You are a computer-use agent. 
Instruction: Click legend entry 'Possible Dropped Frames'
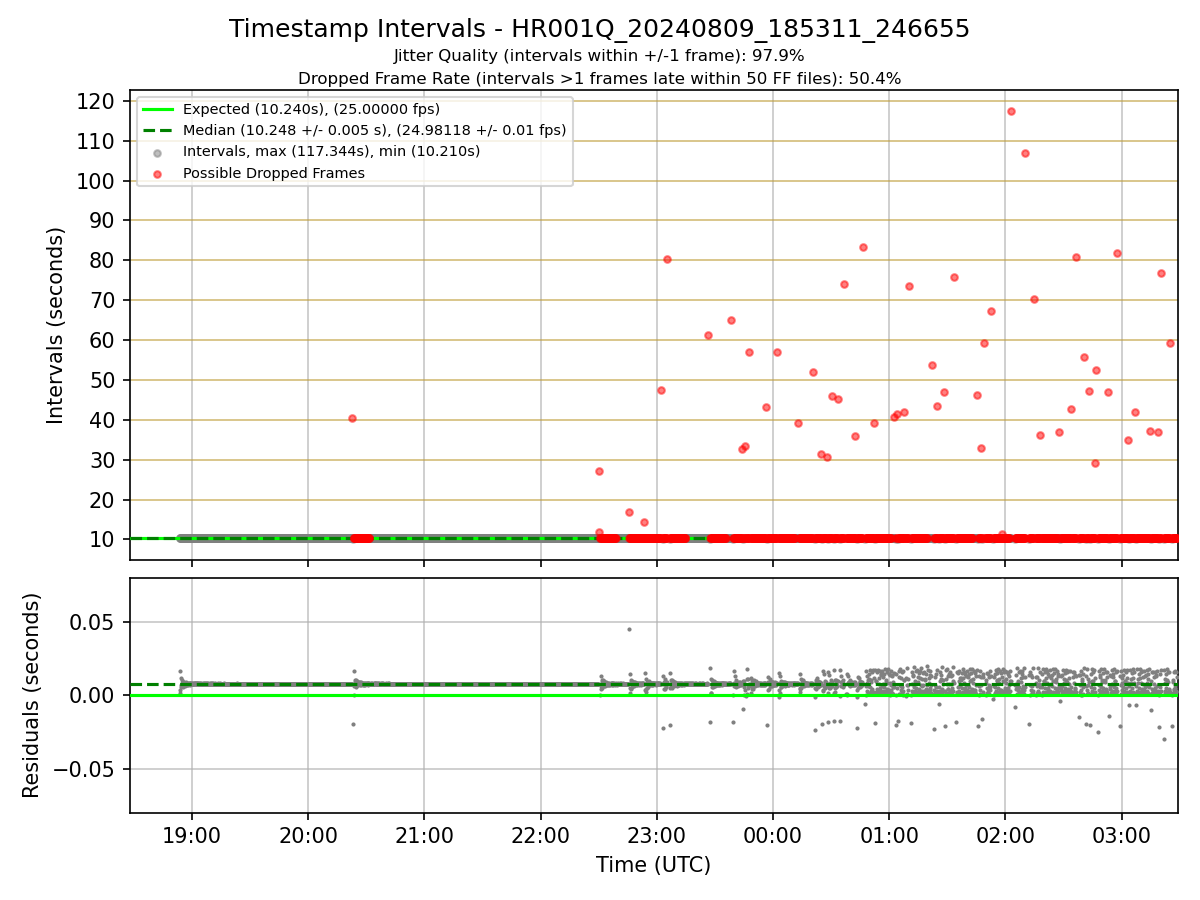[274, 173]
